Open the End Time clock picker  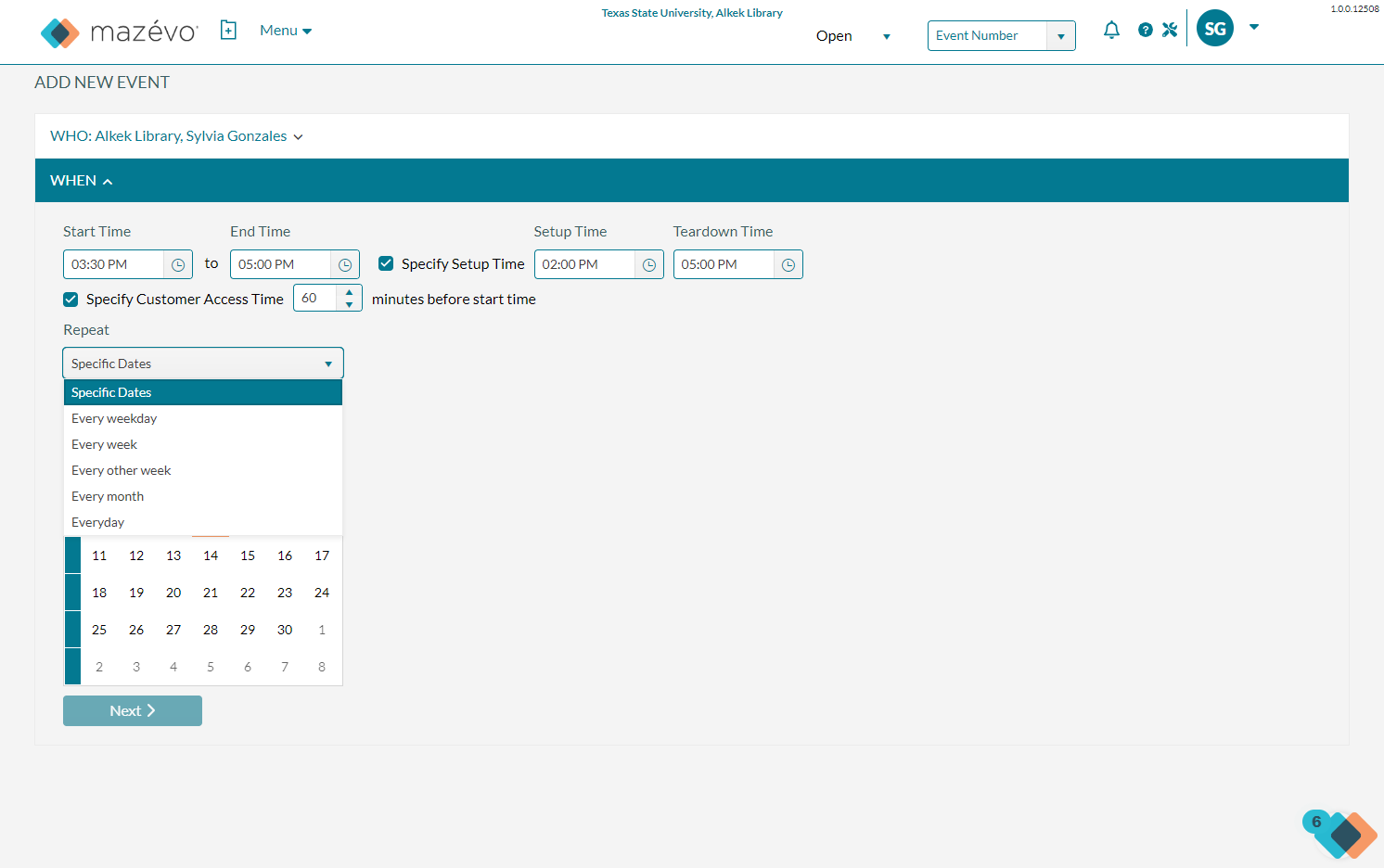(x=345, y=264)
